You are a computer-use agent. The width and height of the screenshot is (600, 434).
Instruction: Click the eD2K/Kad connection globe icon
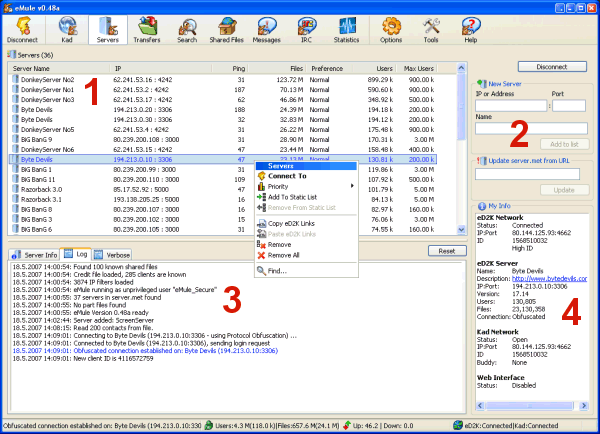[458, 425]
